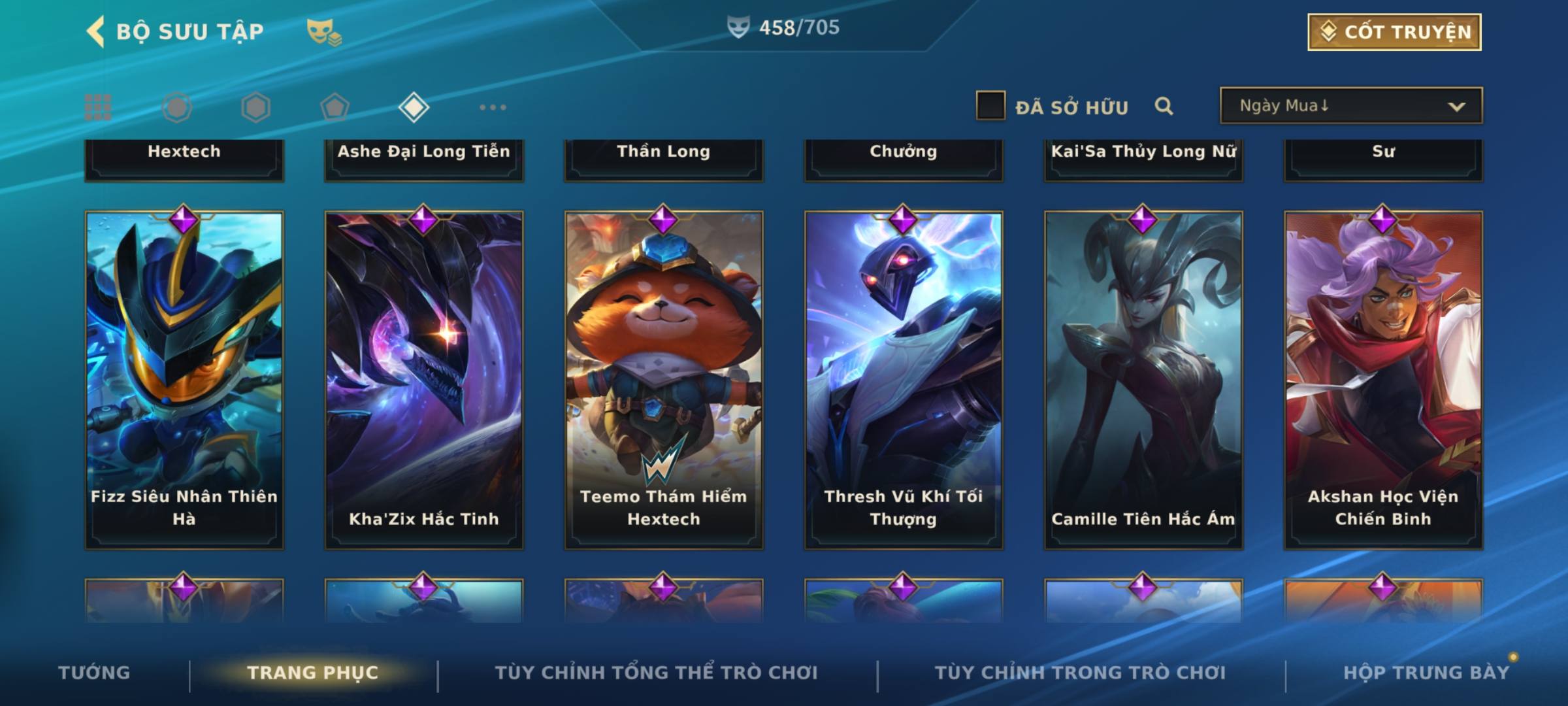Select the pentagon rarity filter icon
Screen dimensions: 1568x706
335,107
